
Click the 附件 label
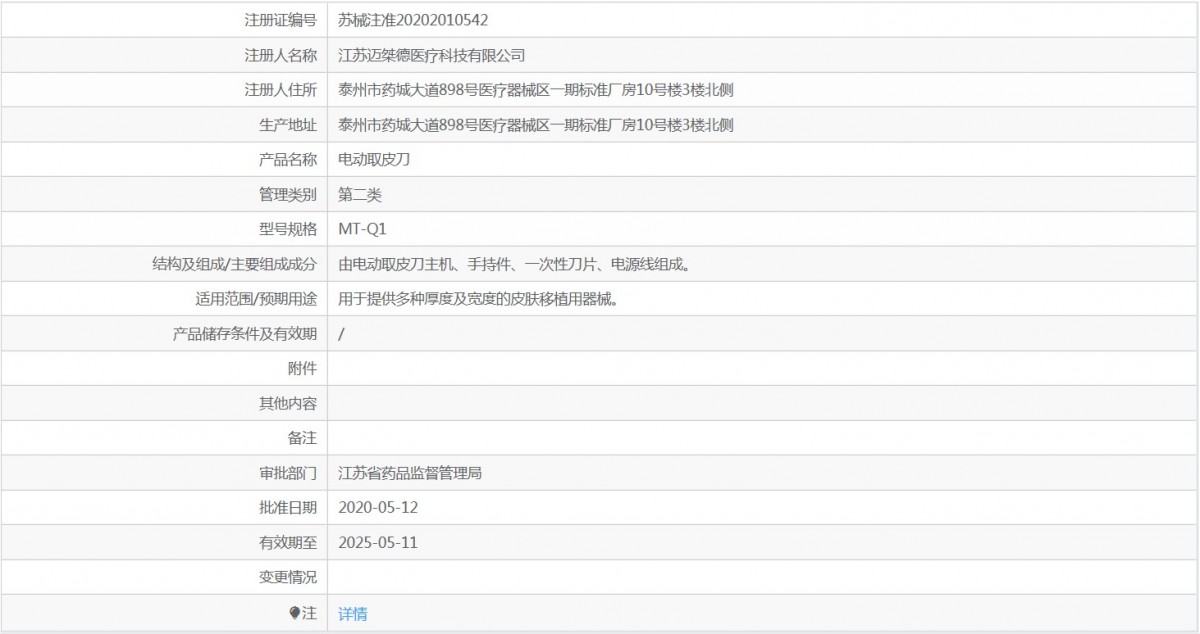pyautogui.click(x=302, y=369)
